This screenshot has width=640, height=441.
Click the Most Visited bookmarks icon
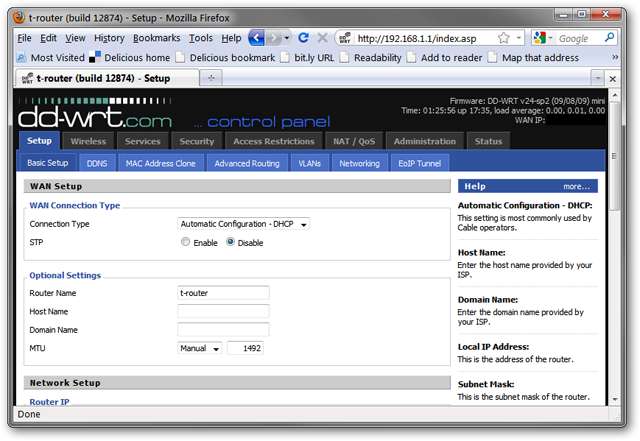point(22,58)
